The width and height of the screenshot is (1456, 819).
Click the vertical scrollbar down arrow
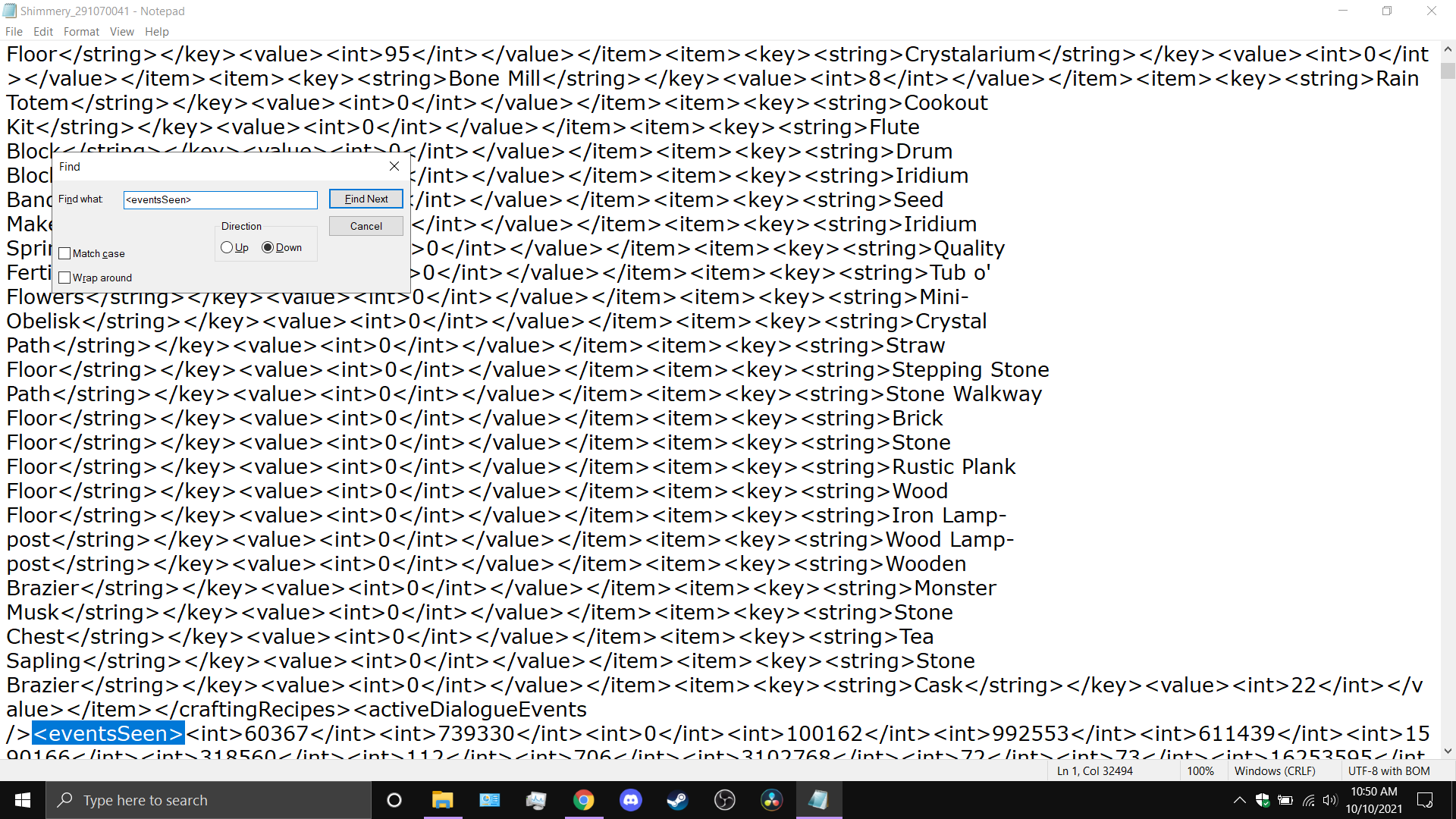tap(1448, 751)
